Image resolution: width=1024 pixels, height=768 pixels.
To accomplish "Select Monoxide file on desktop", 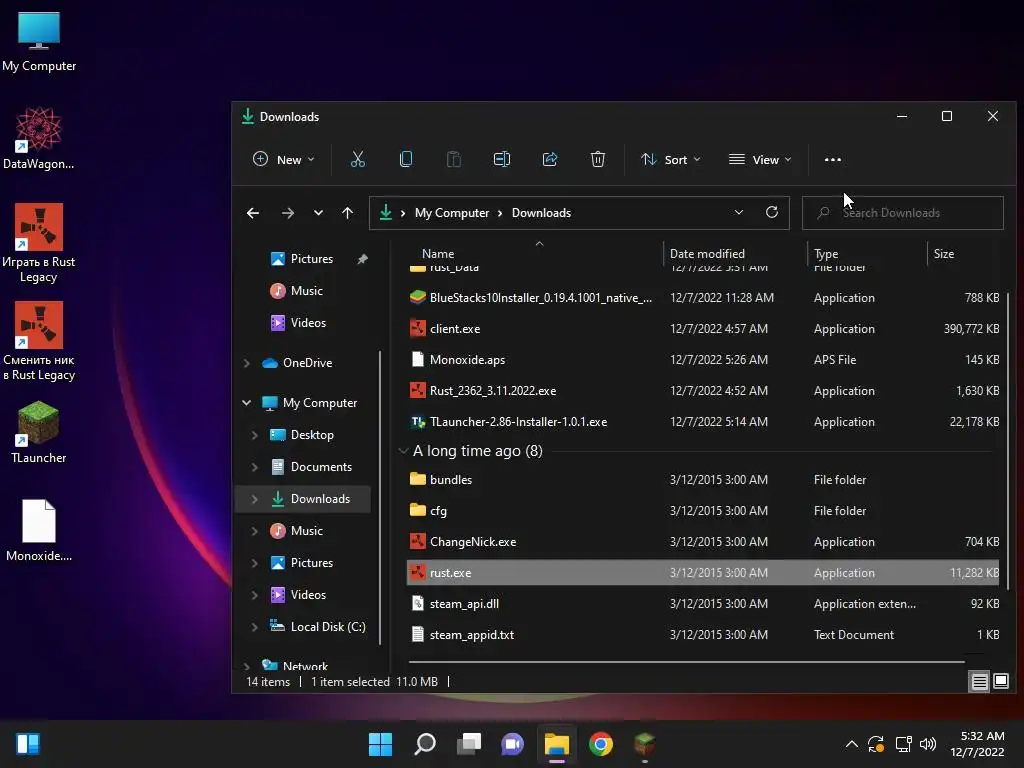I will click(x=39, y=531).
